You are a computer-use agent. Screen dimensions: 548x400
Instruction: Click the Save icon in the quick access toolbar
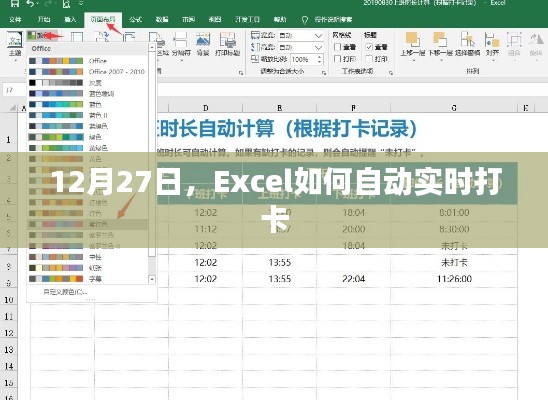pyautogui.click(x=14, y=3)
